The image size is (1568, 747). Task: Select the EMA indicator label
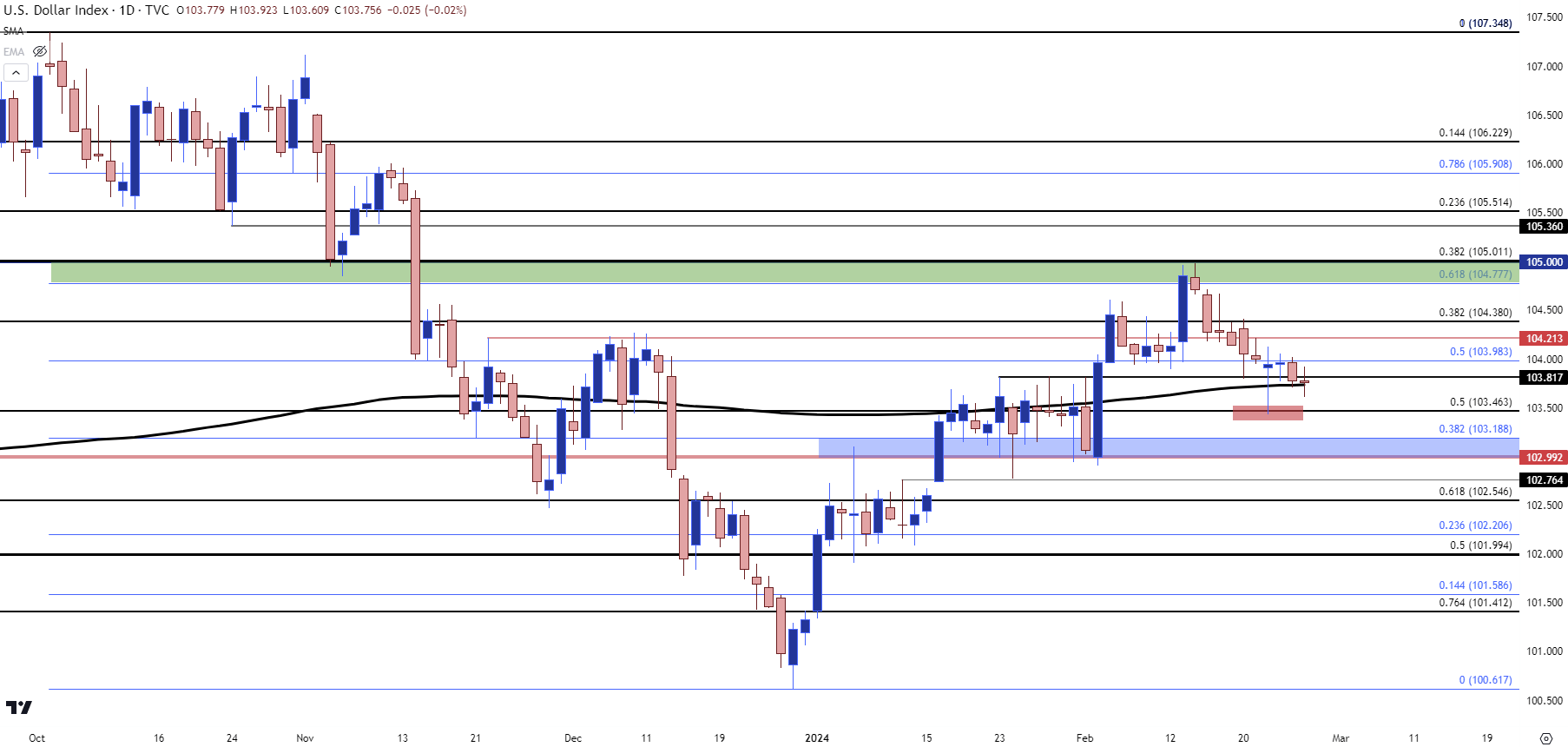coord(14,51)
